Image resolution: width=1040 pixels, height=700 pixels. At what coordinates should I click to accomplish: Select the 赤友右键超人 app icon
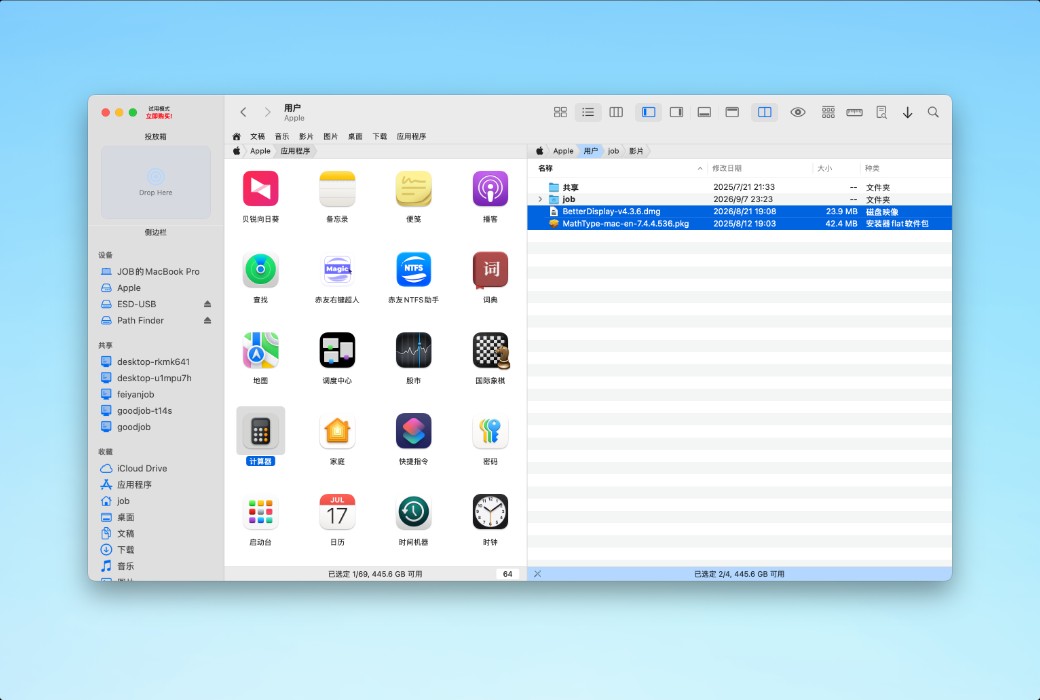[337, 269]
